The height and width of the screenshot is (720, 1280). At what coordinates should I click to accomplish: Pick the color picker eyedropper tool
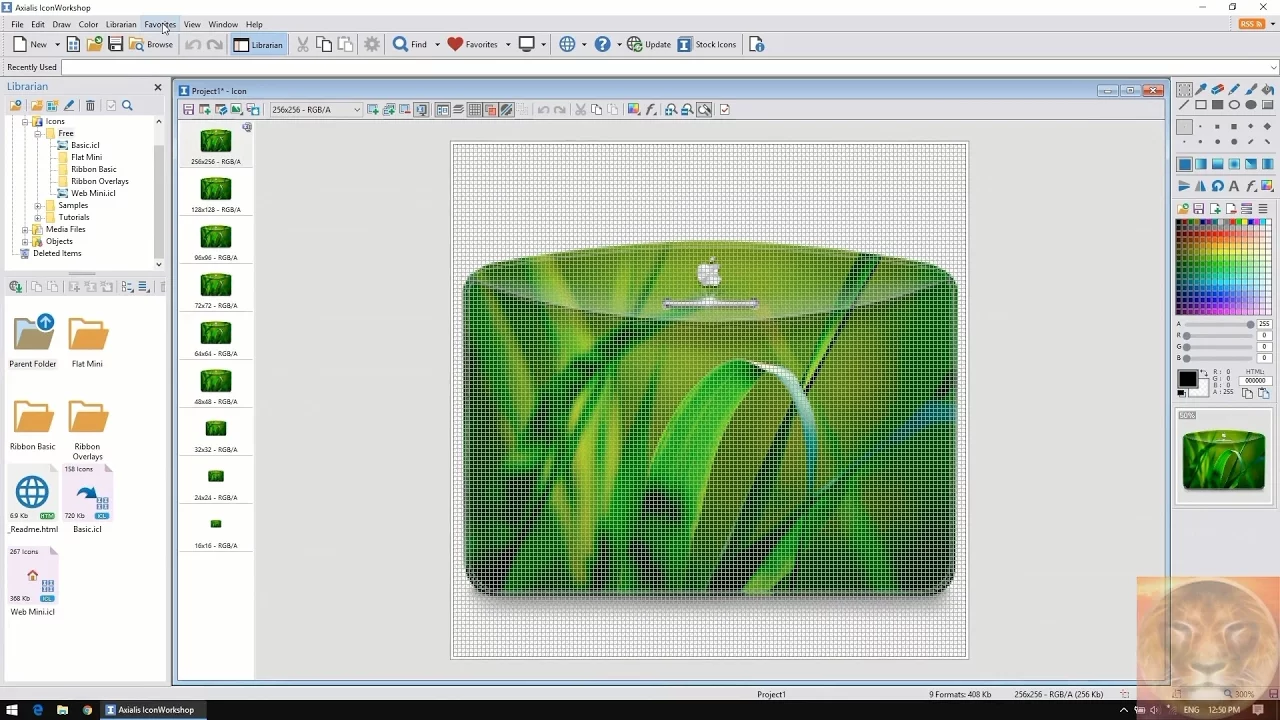click(1201, 89)
